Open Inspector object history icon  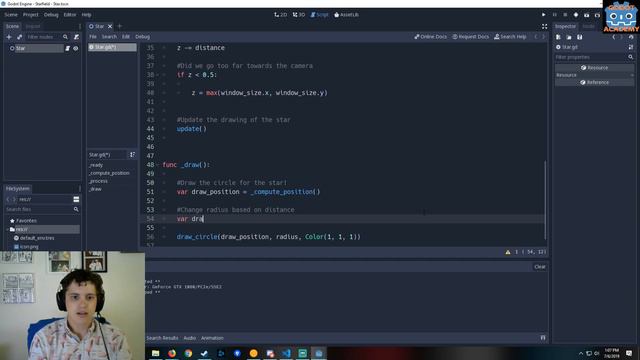(x=631, y=37)
